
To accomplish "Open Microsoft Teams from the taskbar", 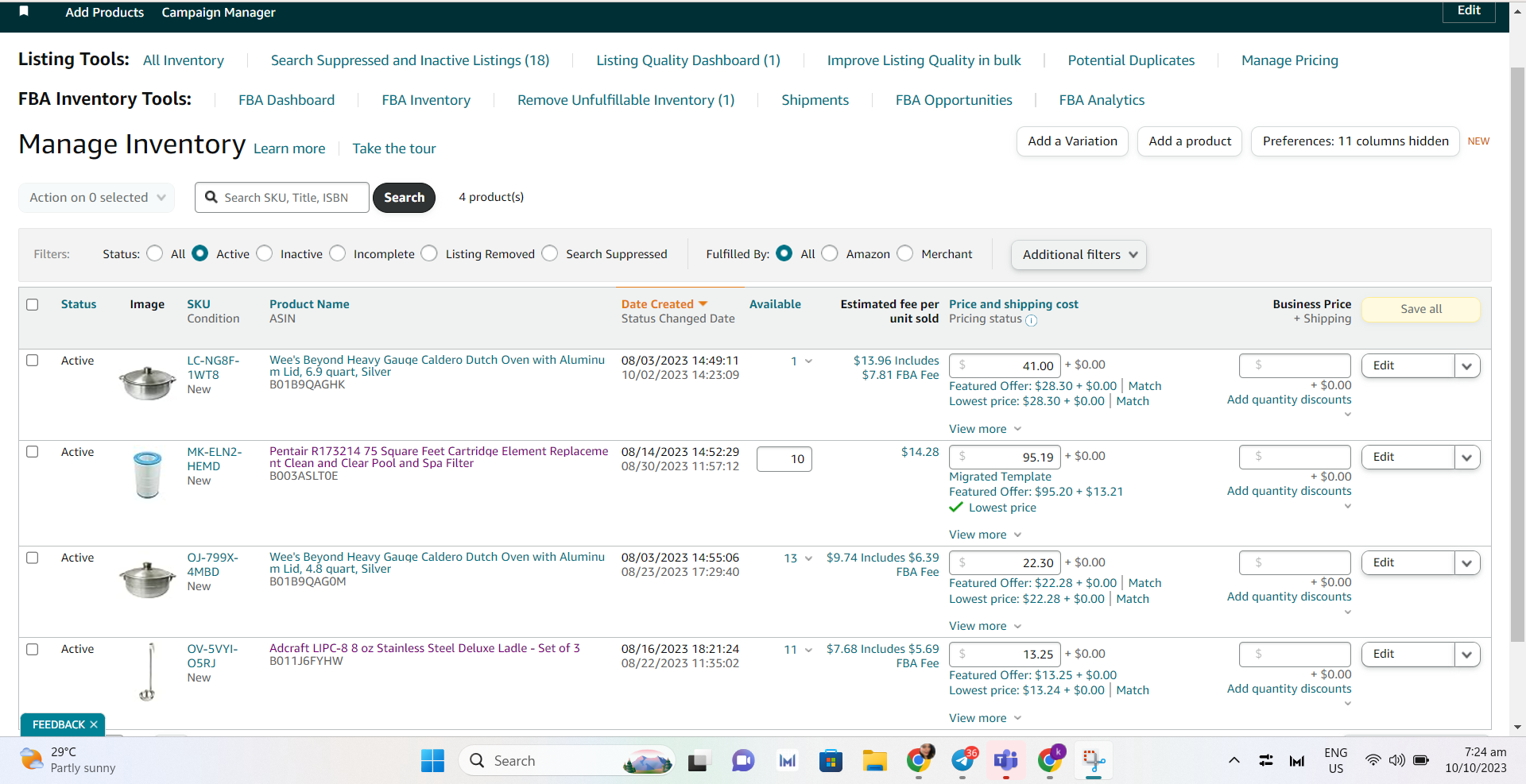I will click(x=1006, y=761).
